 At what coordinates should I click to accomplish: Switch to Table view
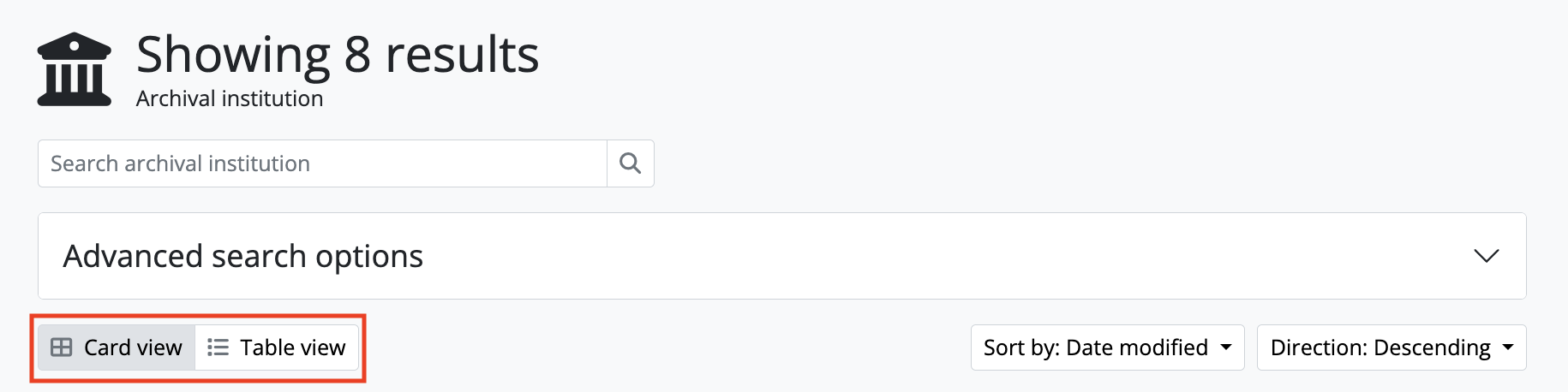[277, 347]
